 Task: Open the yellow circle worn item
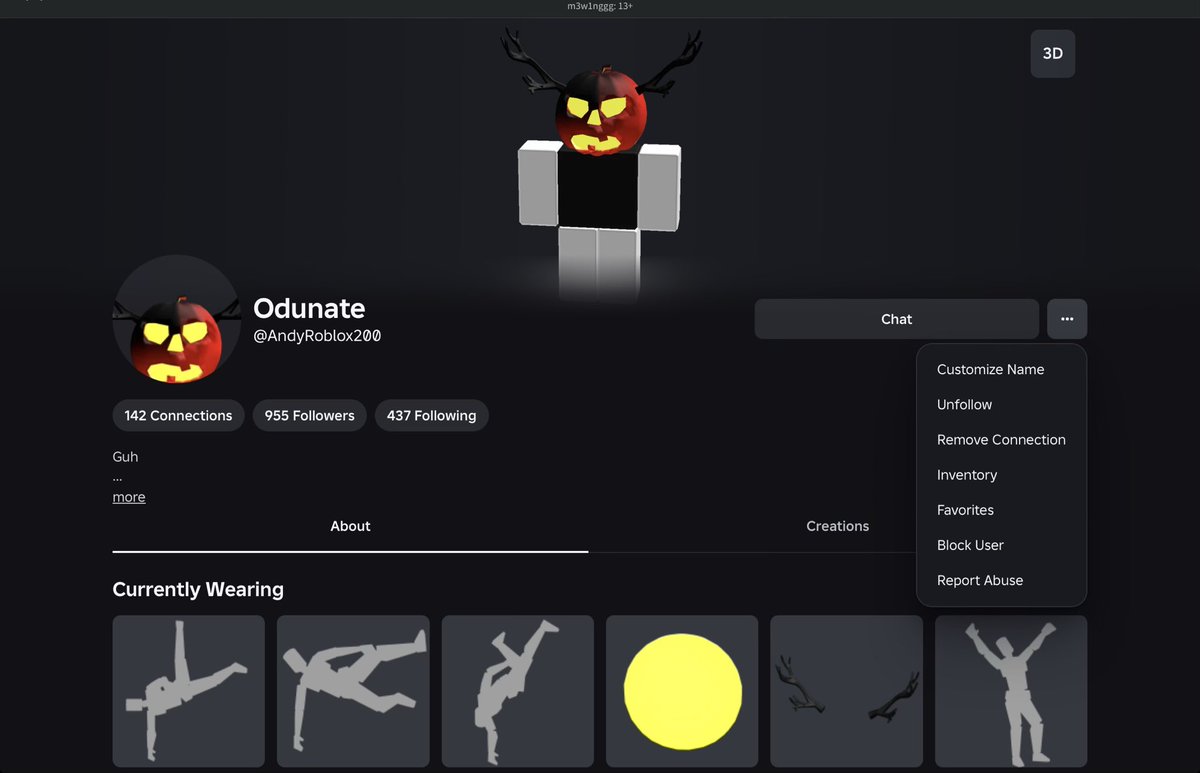682,691
